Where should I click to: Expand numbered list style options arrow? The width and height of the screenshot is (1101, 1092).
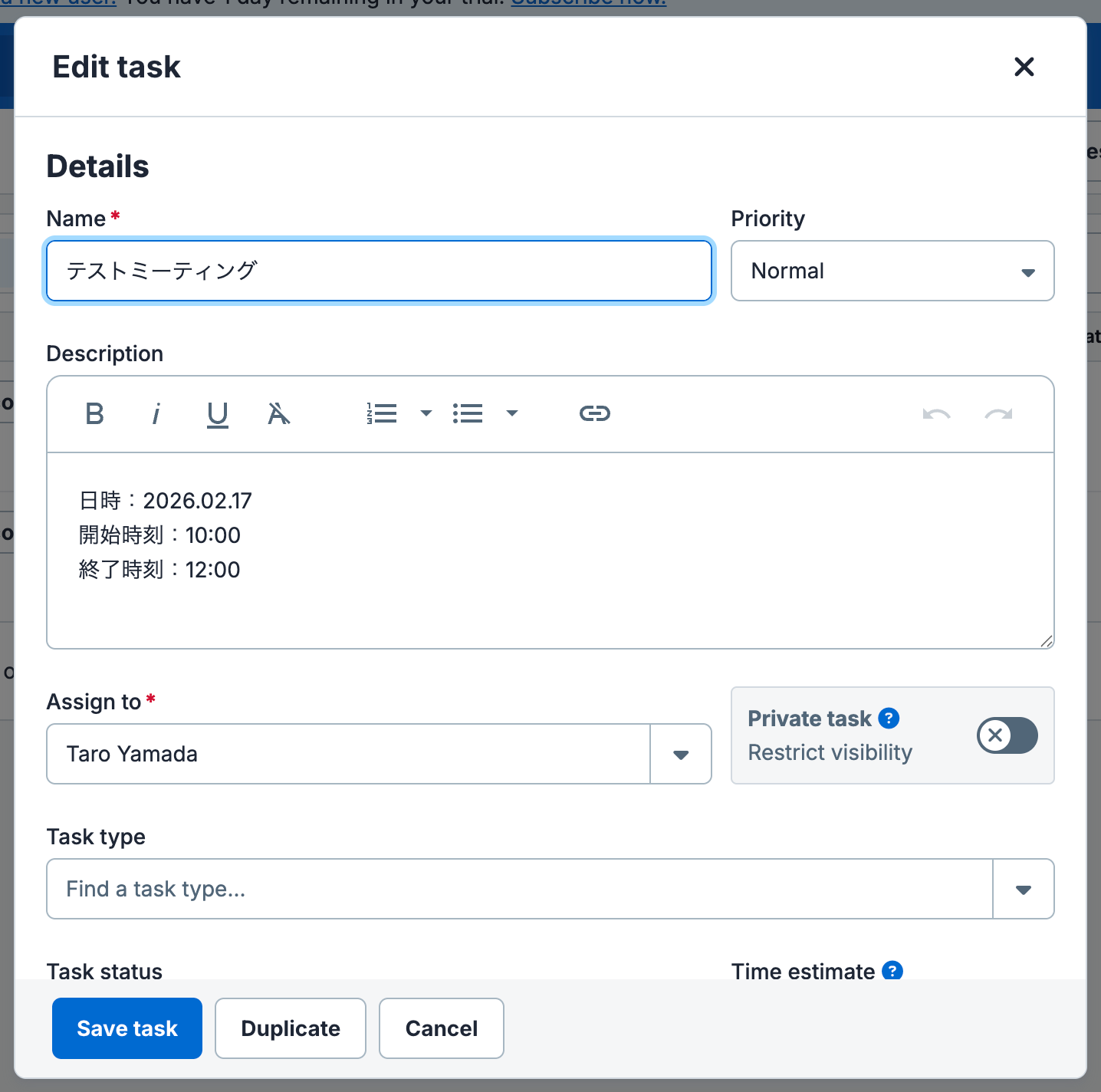[x=426, y=414]
